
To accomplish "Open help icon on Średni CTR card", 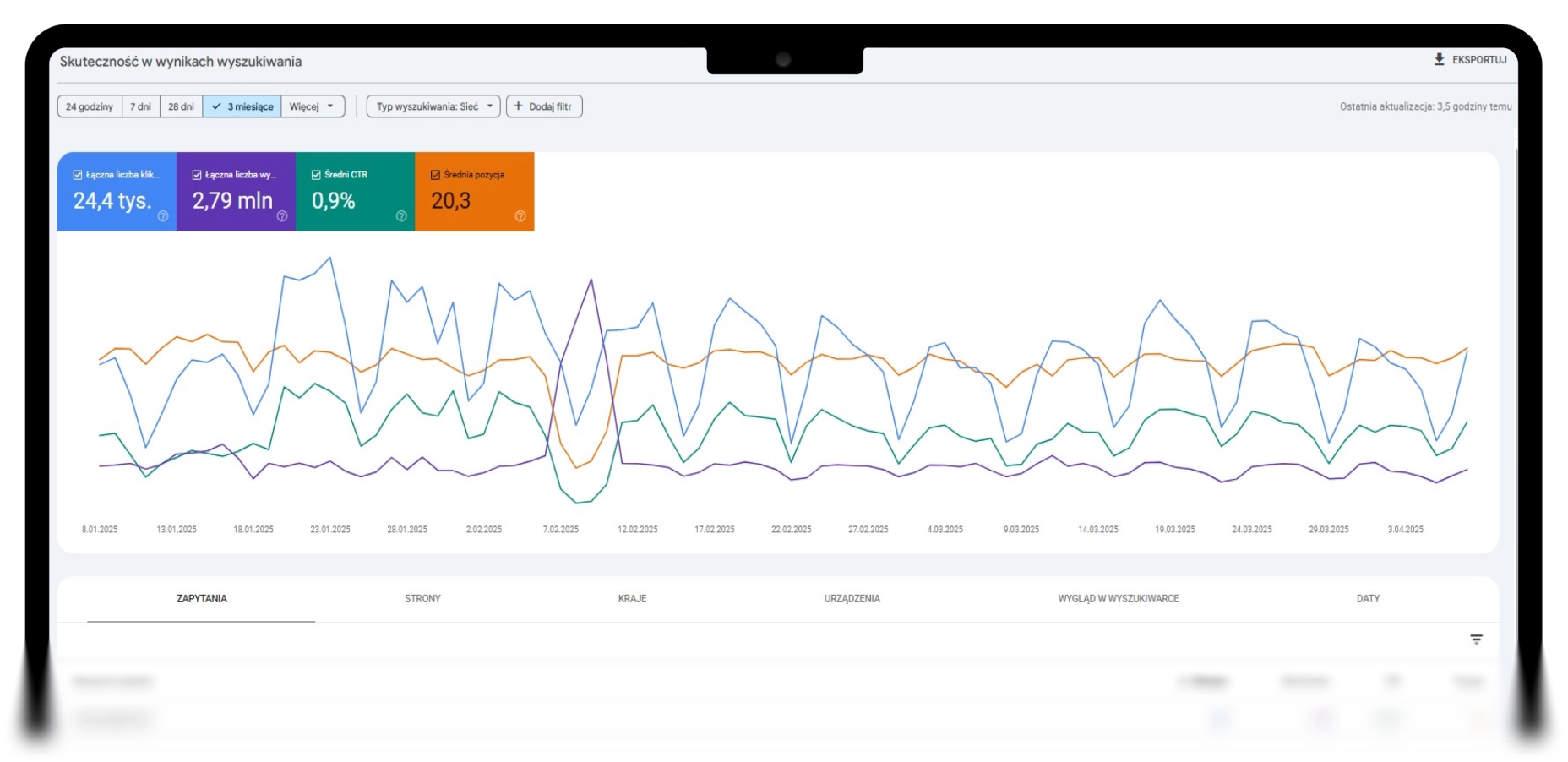I will 401,216.
